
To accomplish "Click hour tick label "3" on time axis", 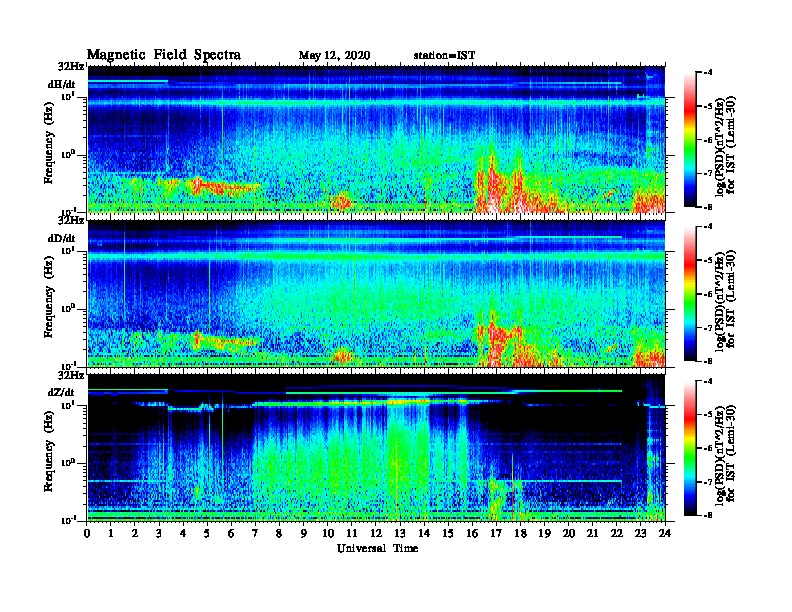I will (159, 534).
